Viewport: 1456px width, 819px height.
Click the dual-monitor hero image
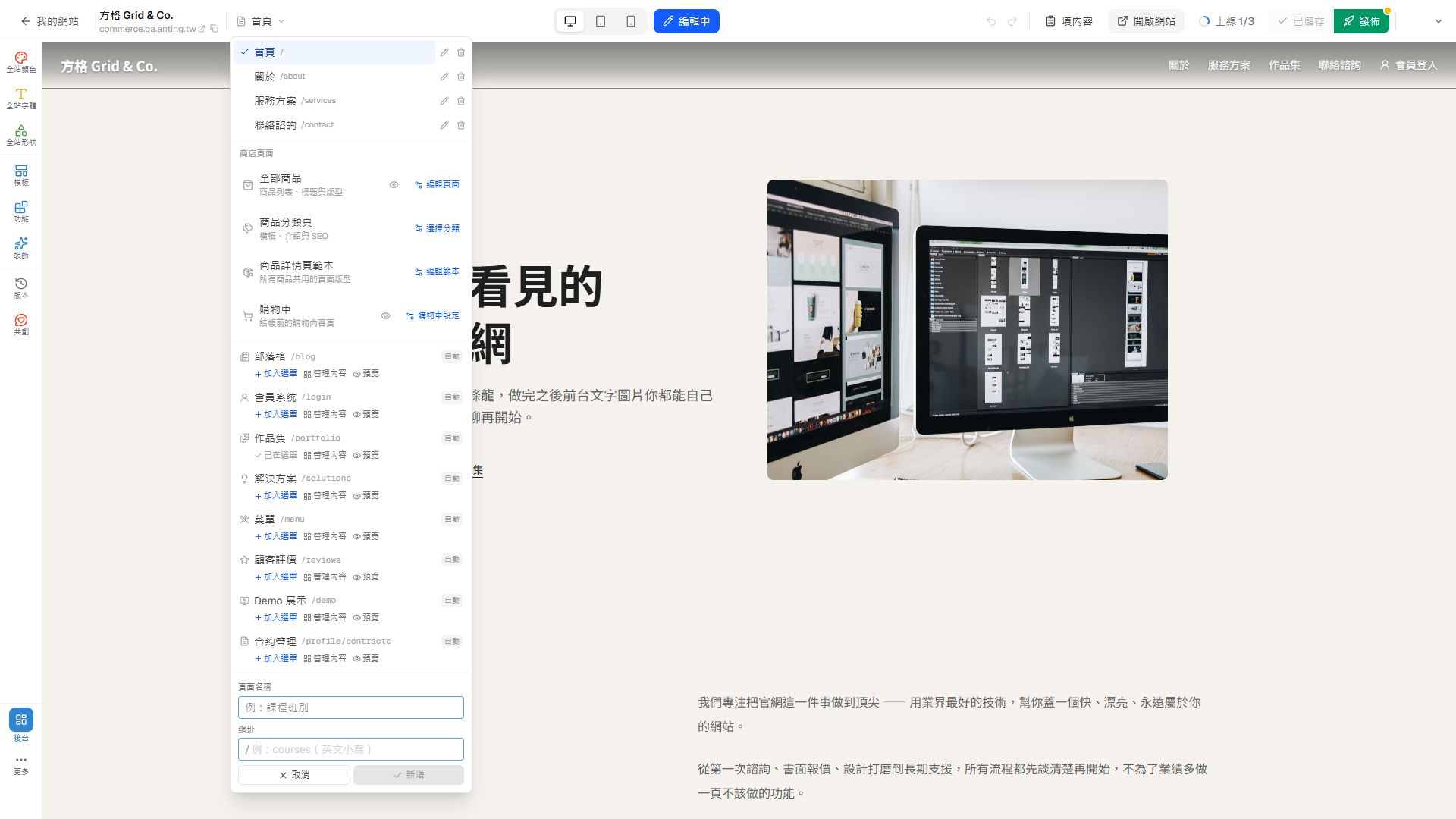968,330
